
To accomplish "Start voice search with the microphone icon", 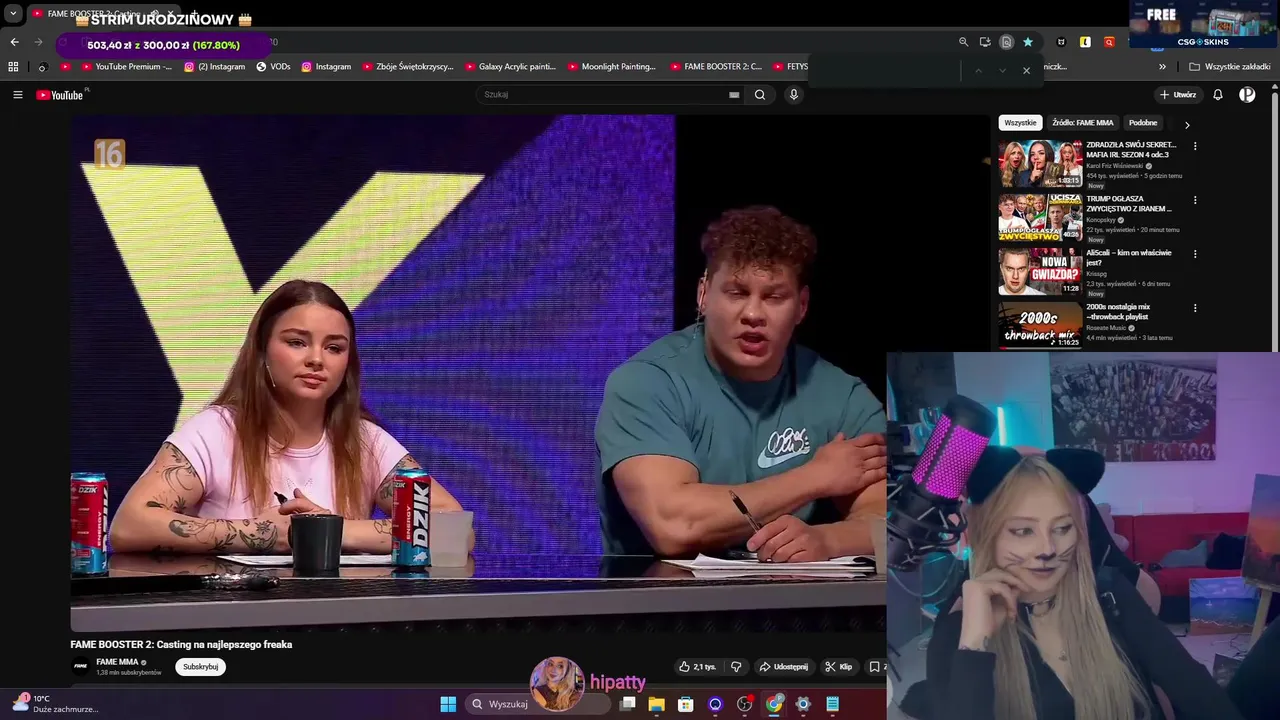I will tap(794, 95).
